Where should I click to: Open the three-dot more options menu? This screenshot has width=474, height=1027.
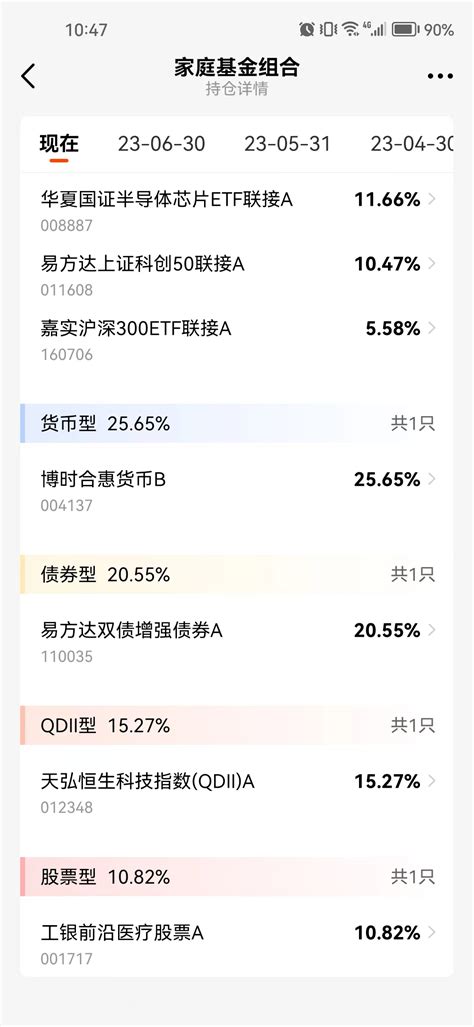pyautogui.click(x=440, y=77)
